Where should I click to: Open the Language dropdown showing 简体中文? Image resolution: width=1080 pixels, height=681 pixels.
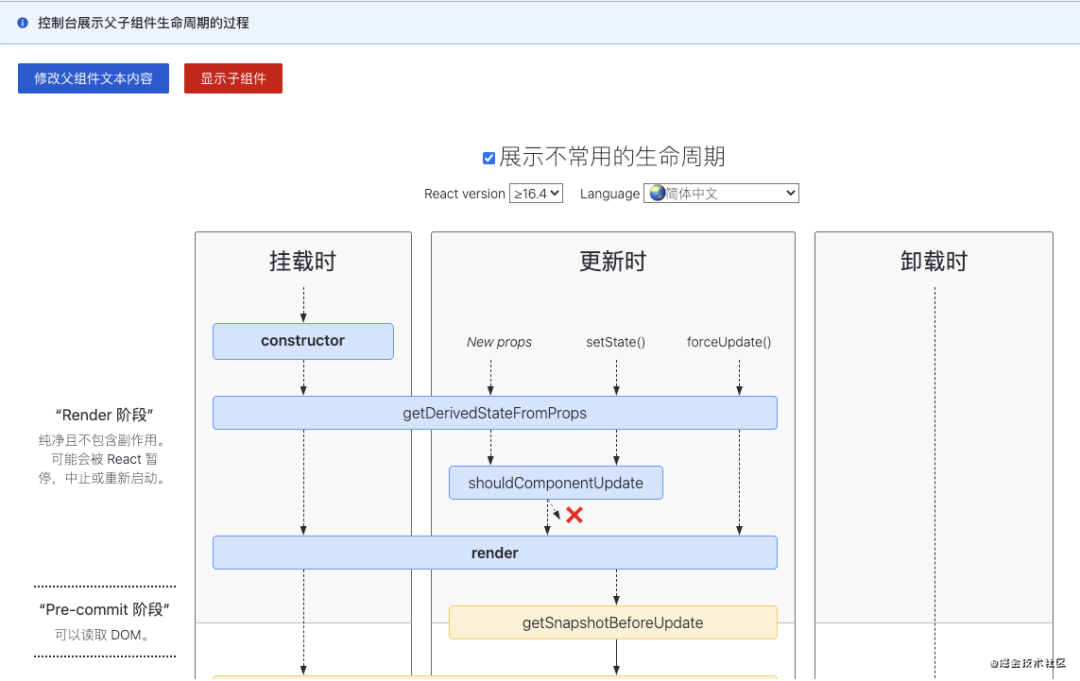click(x=721, y=193)
